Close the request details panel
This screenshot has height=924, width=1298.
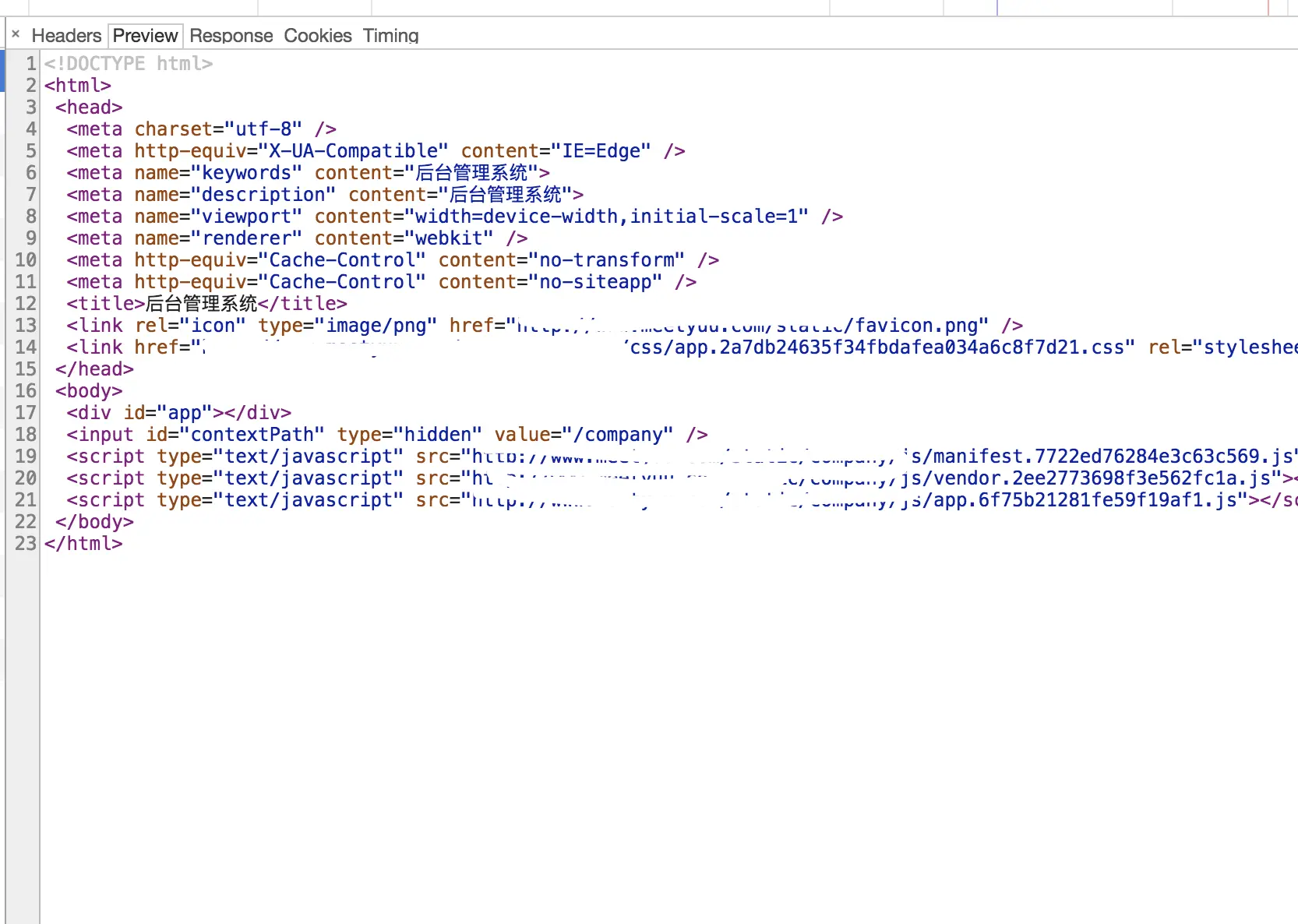16,34
